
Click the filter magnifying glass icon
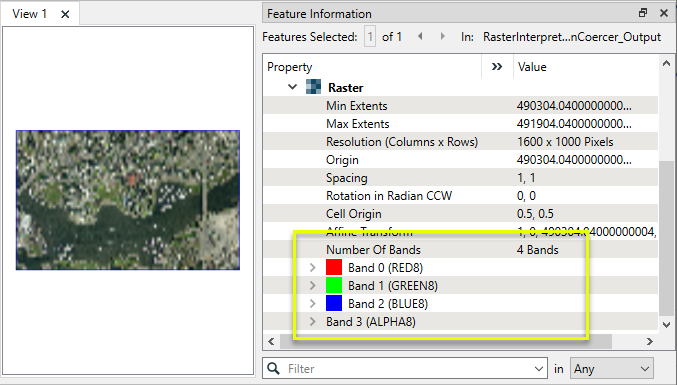[x=273, y=368]
